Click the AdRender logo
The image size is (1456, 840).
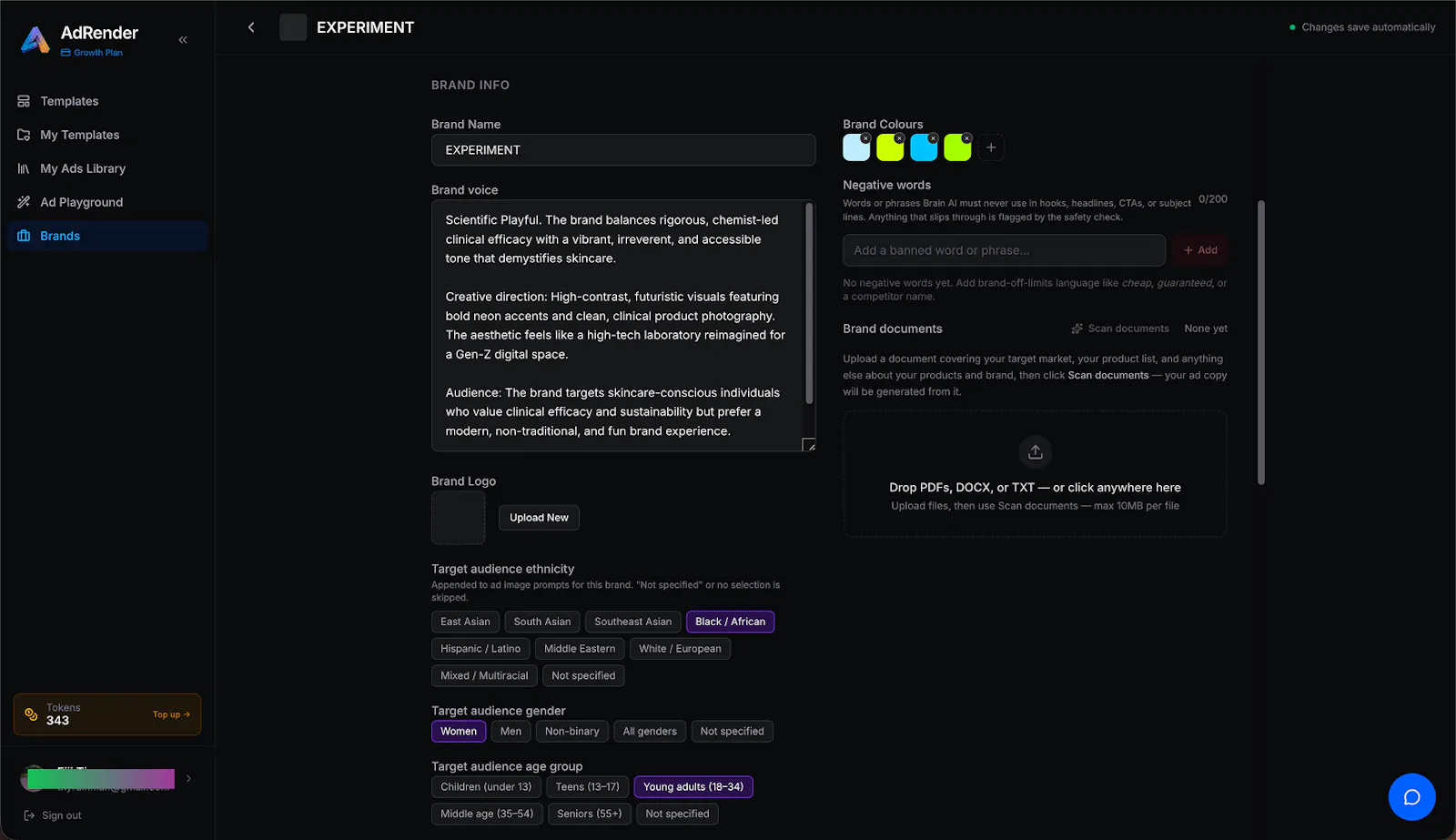[35, 40]
